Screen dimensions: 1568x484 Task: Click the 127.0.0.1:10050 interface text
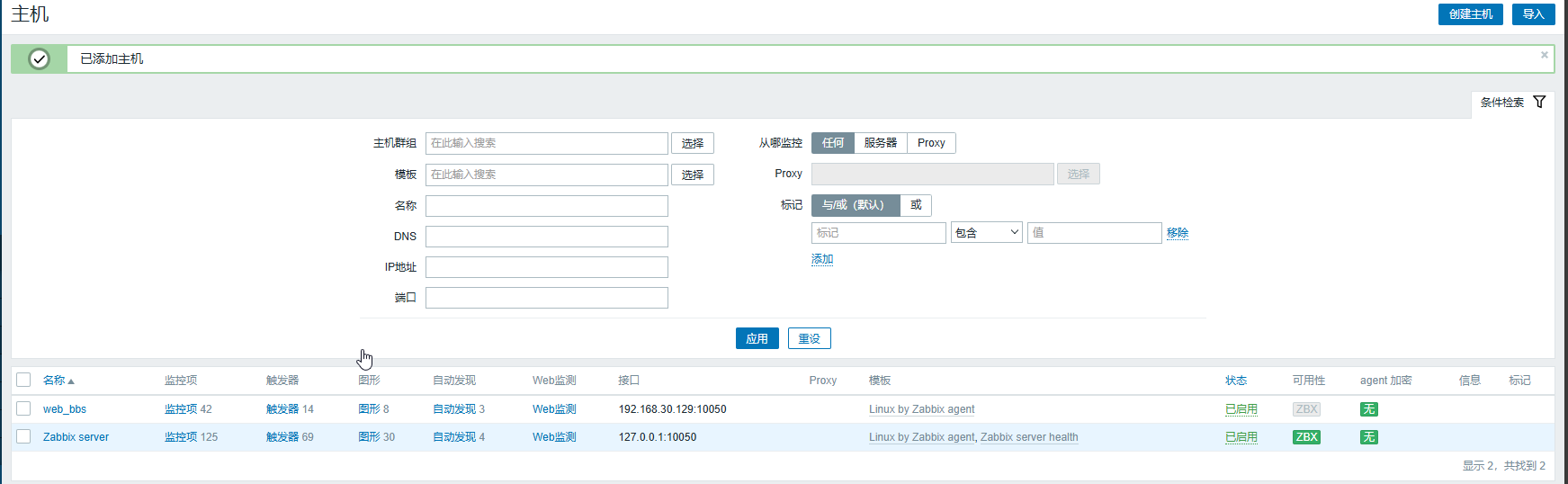click(658, 437)
